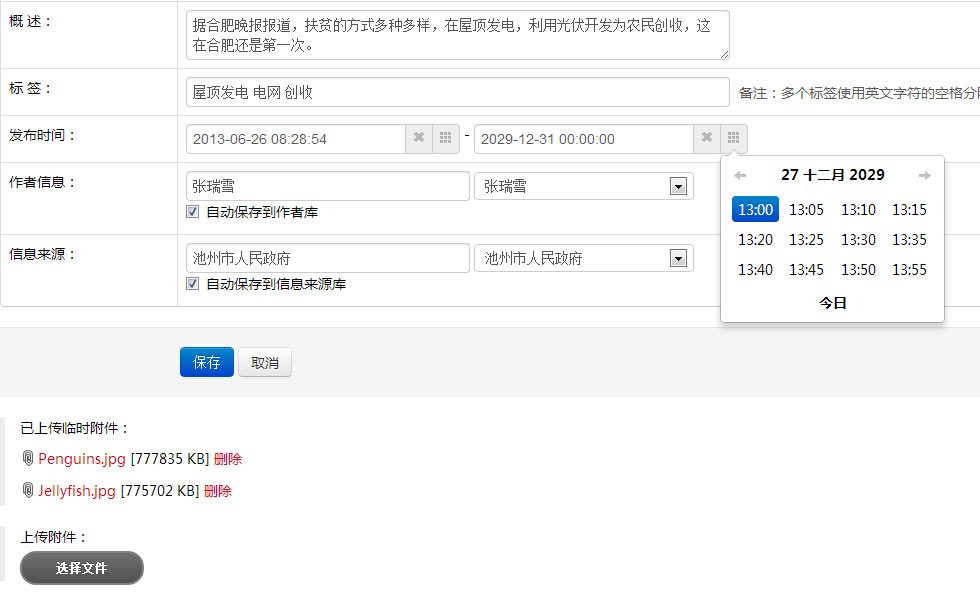Screen dimensions: 980x600
Task: Click the 取消 button
Action: [265, 363]
